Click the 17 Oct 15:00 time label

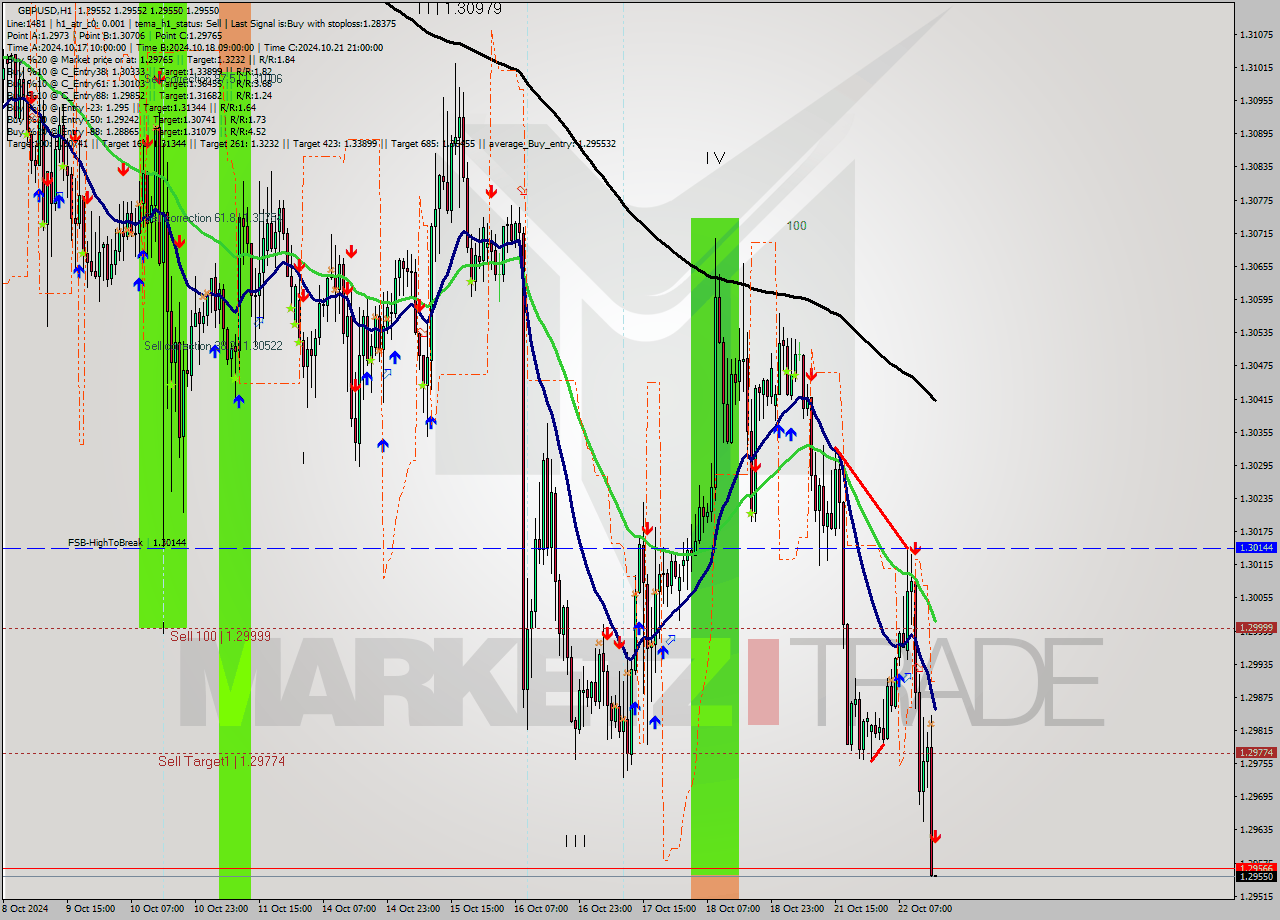[669, 909]
